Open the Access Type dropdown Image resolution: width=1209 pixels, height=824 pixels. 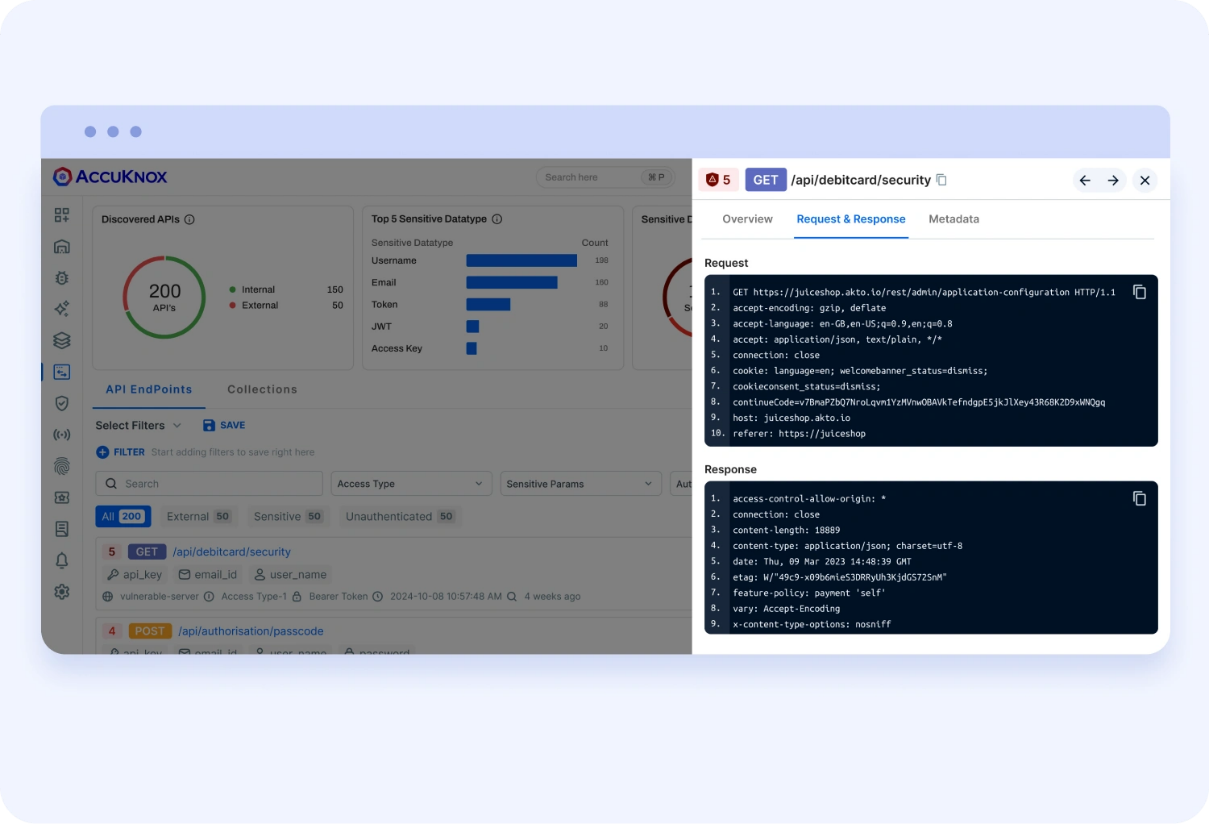410,483
